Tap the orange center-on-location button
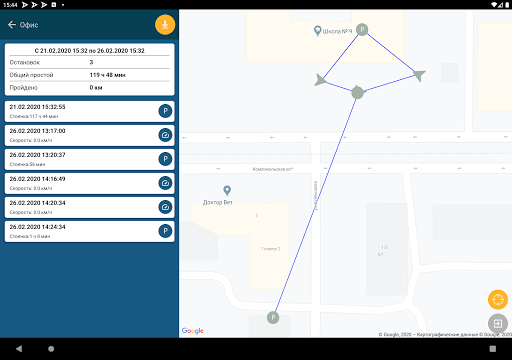The width and height of the screenshot is (512, 360). point(498,299)
